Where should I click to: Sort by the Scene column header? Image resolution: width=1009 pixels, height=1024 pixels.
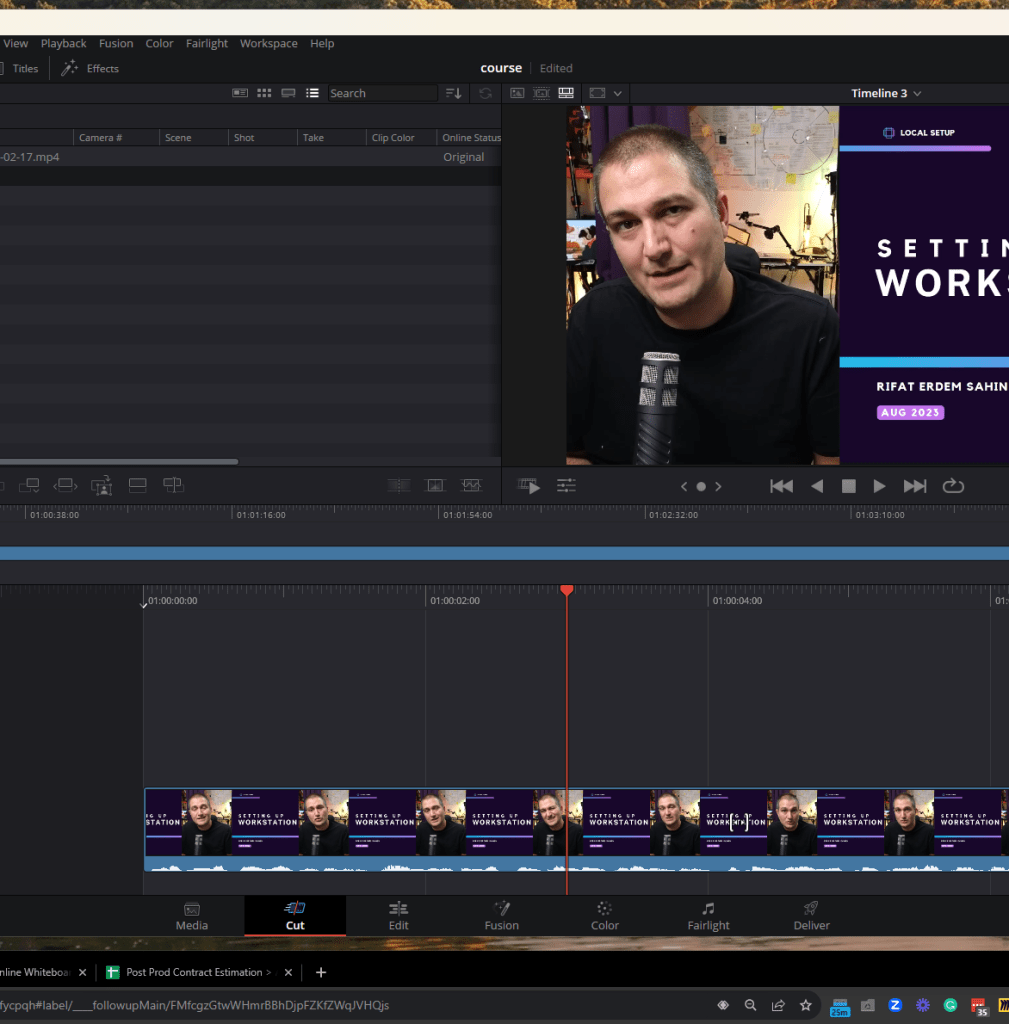pyautogui.click(x=194, y=137)
